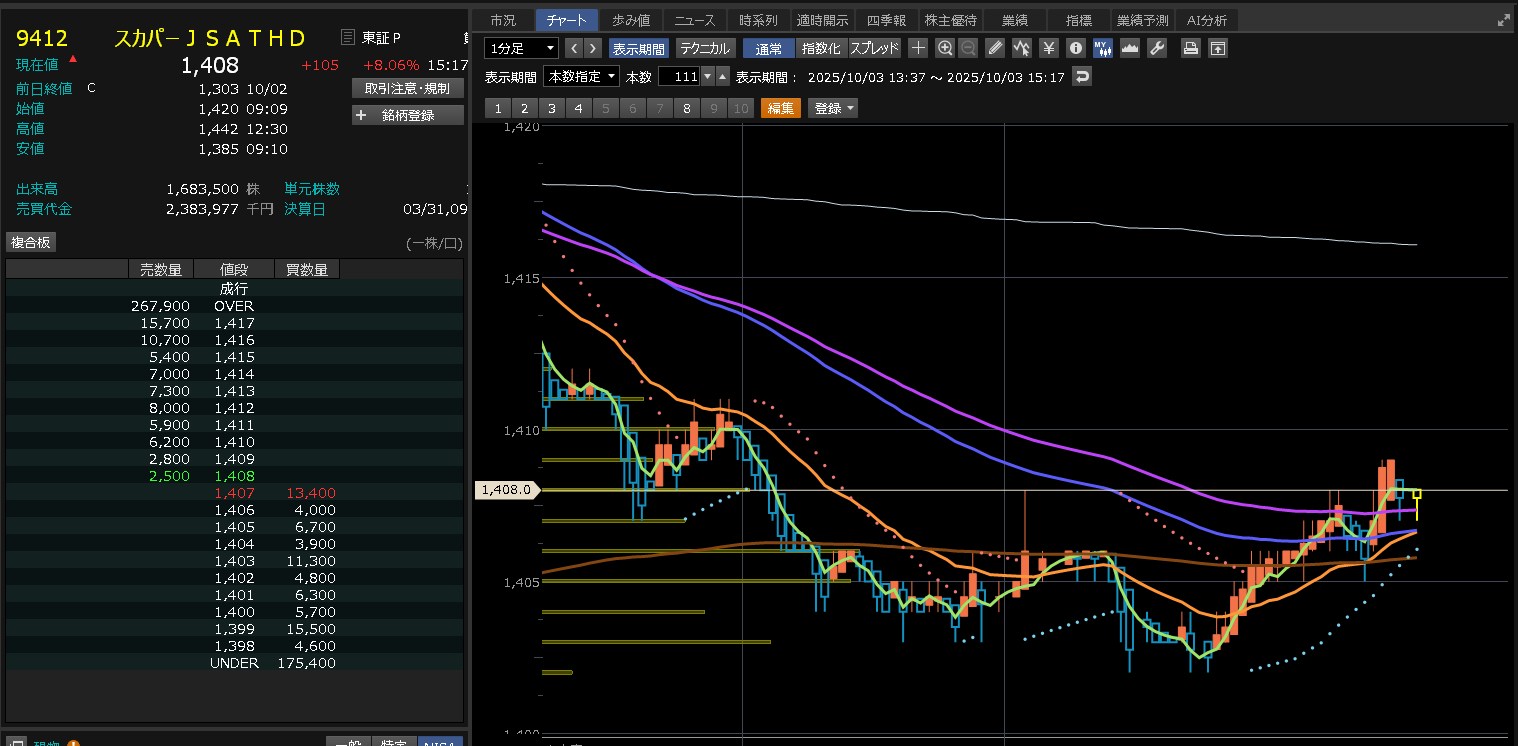The image size is (1518, 746).
Task: Expand the 登録 dropdown button
Action: click(x=833, y=108)
